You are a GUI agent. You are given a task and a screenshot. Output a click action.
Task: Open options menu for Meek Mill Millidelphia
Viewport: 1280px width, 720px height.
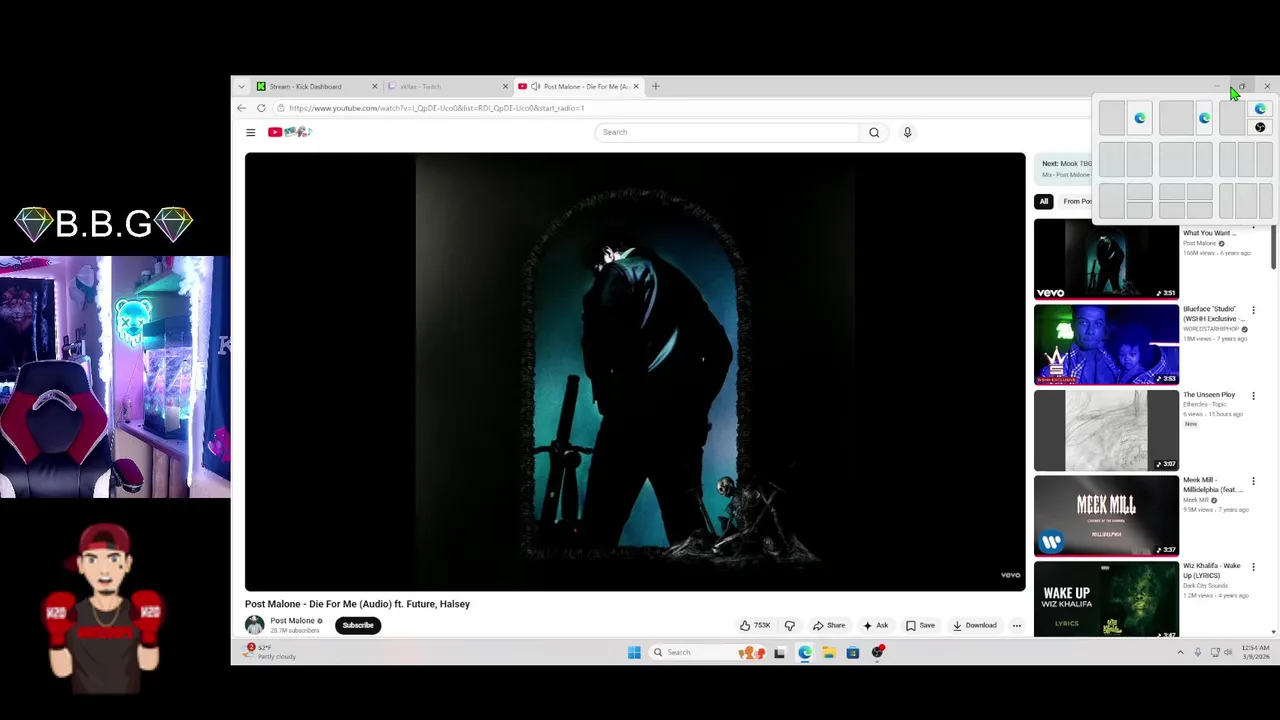1253,481
